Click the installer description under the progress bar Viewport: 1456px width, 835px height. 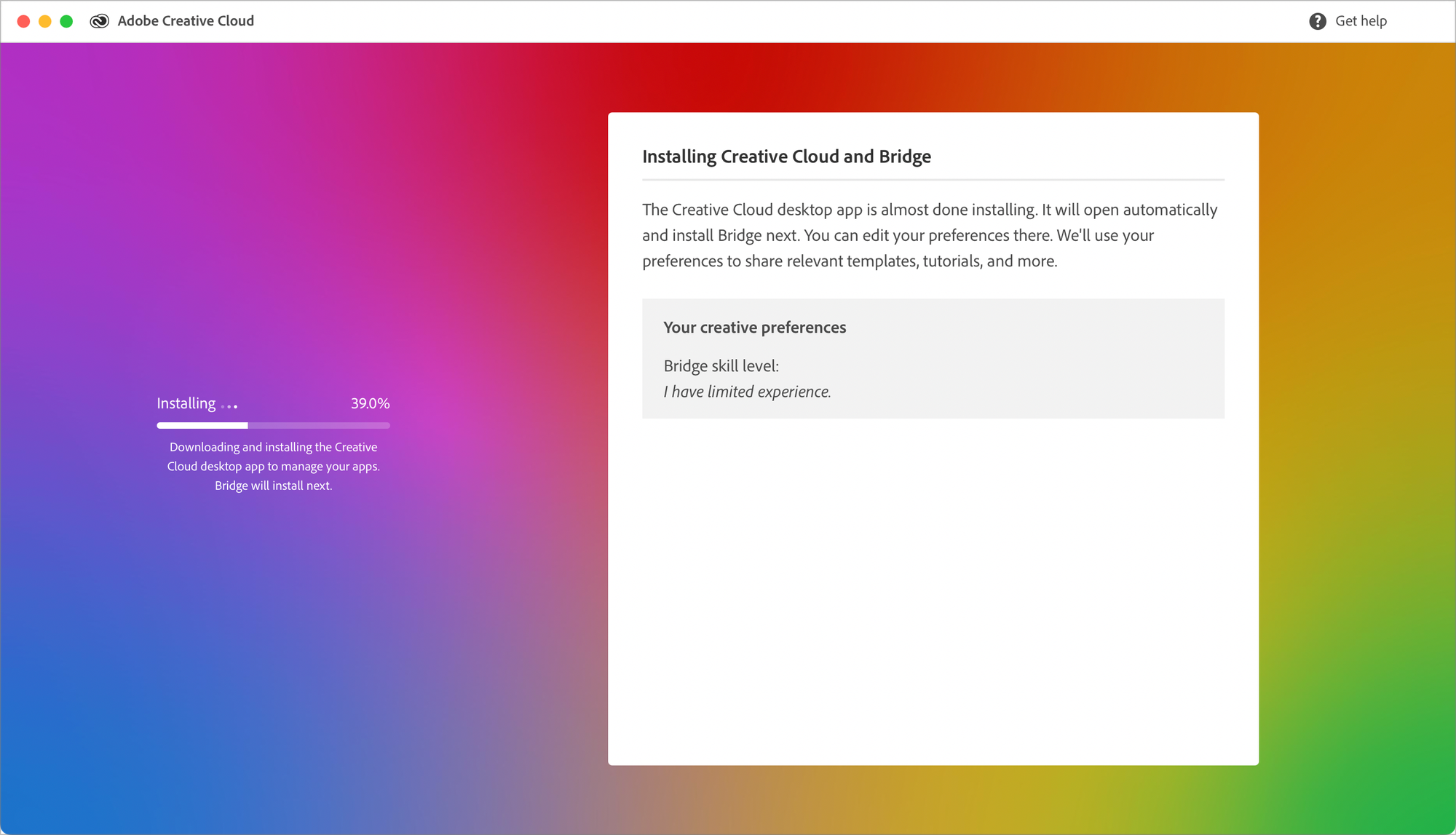[x=272, y=466]
